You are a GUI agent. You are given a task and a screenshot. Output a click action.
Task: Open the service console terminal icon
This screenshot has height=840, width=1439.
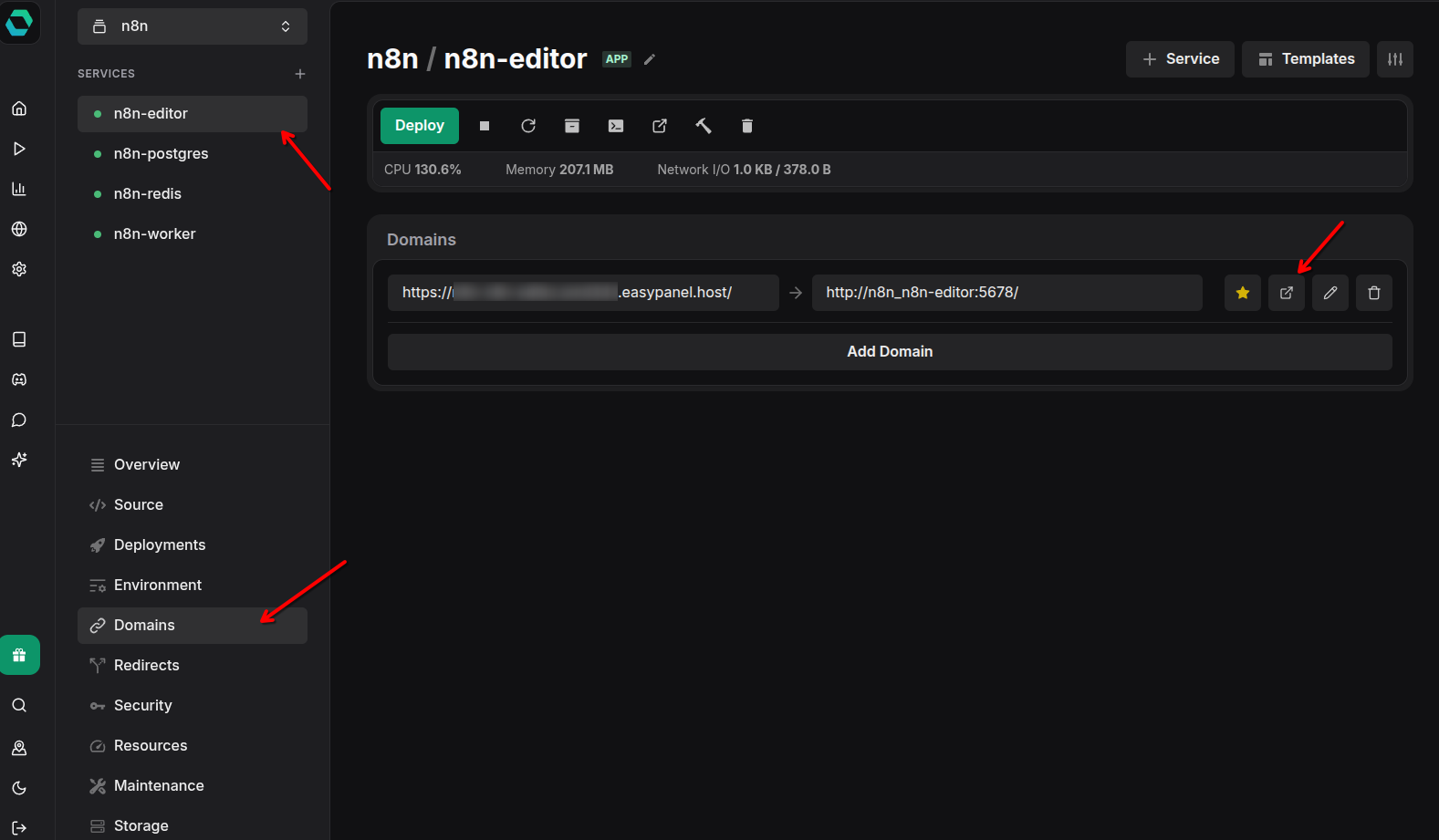[x=616, y=126]
